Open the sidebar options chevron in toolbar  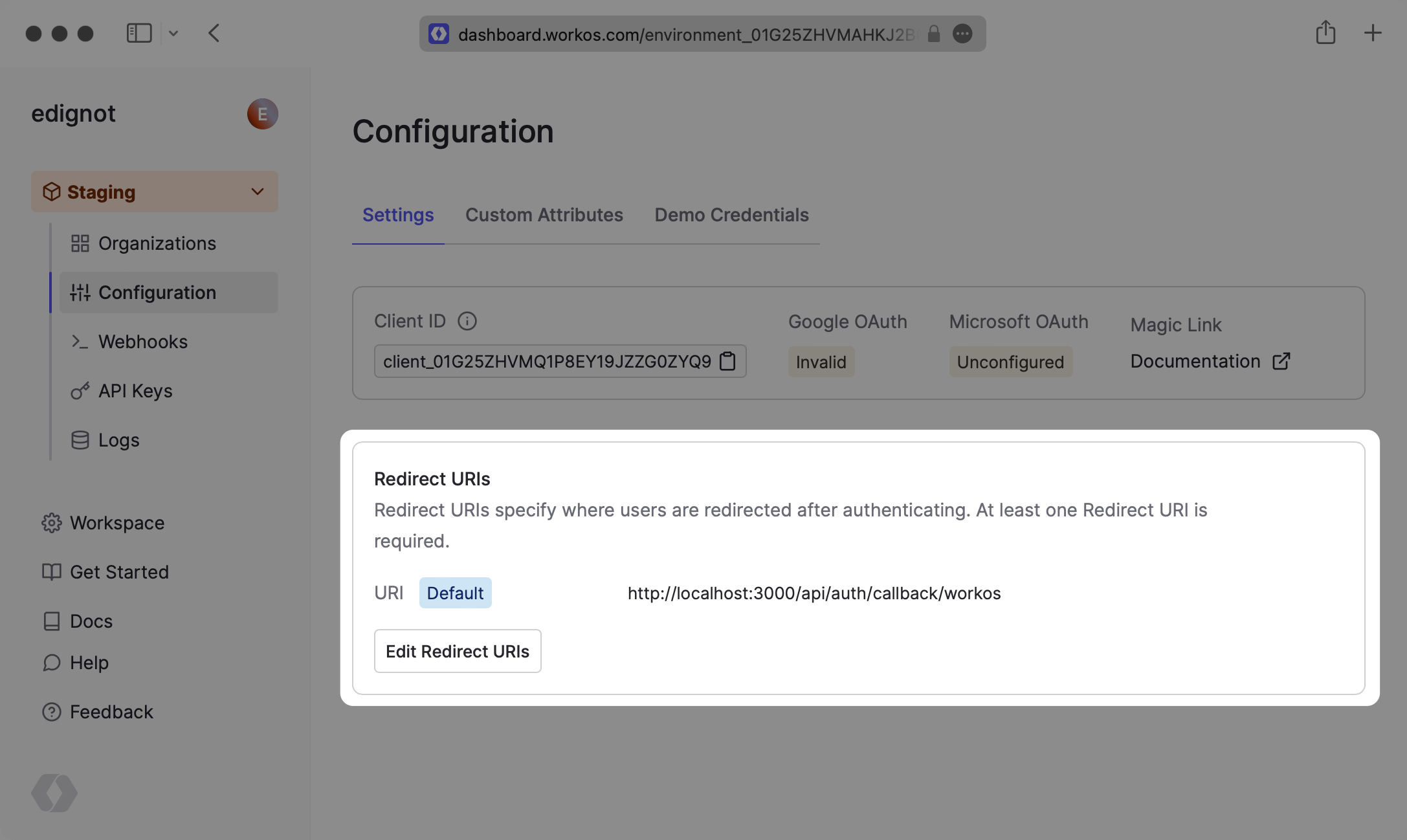[173, 33]
